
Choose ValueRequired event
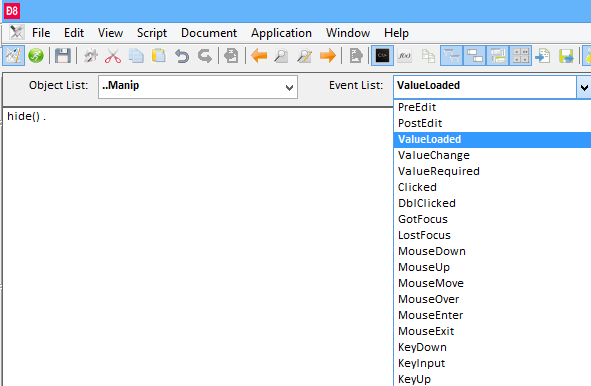coord(492,171)
